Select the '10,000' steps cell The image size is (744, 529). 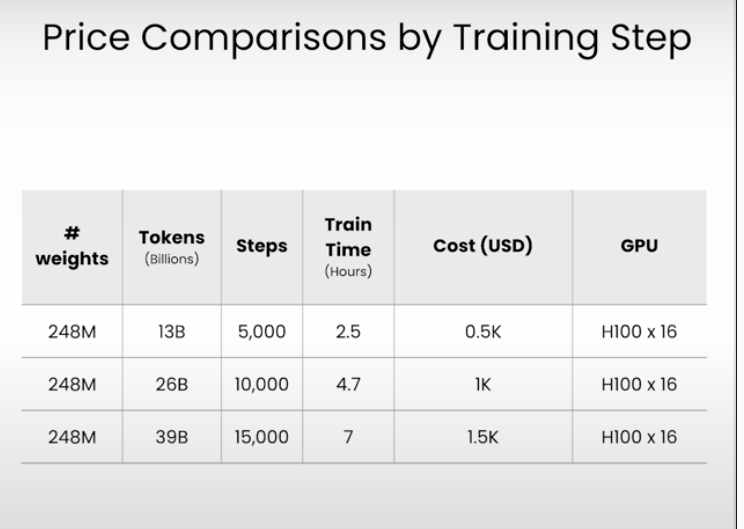point(262,384)
